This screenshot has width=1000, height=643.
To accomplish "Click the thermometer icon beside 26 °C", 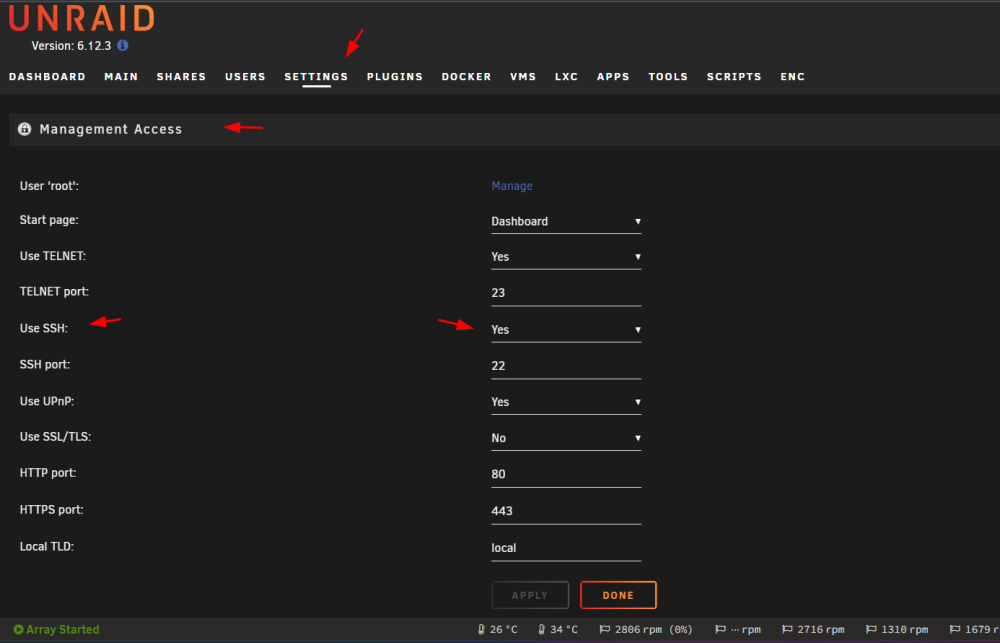I will click(x=481, y=630).
